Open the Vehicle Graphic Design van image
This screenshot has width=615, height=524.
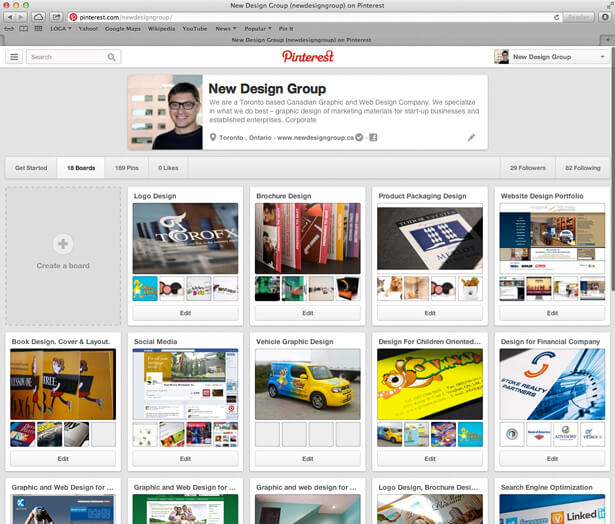click(x=308, y=384)
